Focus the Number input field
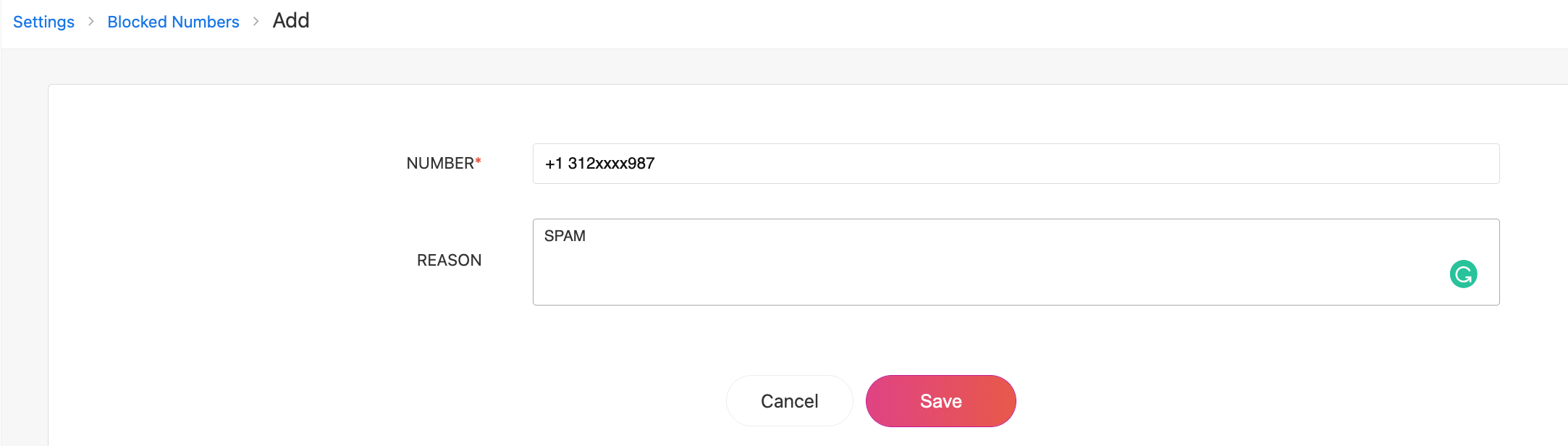 pos(1015,164)
